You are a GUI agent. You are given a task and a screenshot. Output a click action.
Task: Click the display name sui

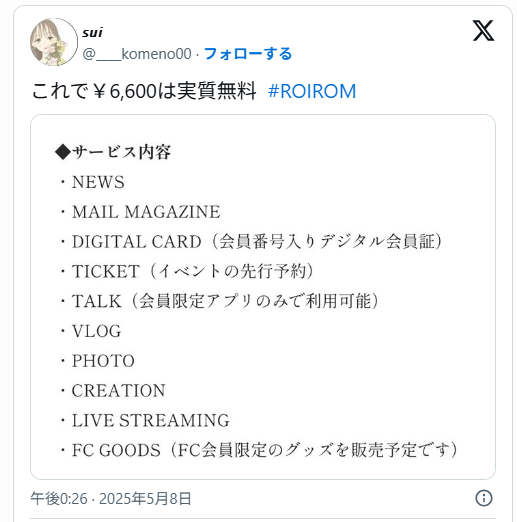tap(92, 32)
